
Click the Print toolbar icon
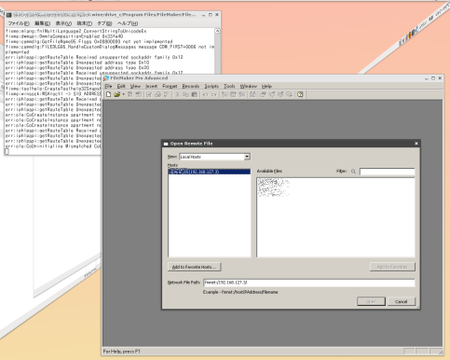click(158, 94)
